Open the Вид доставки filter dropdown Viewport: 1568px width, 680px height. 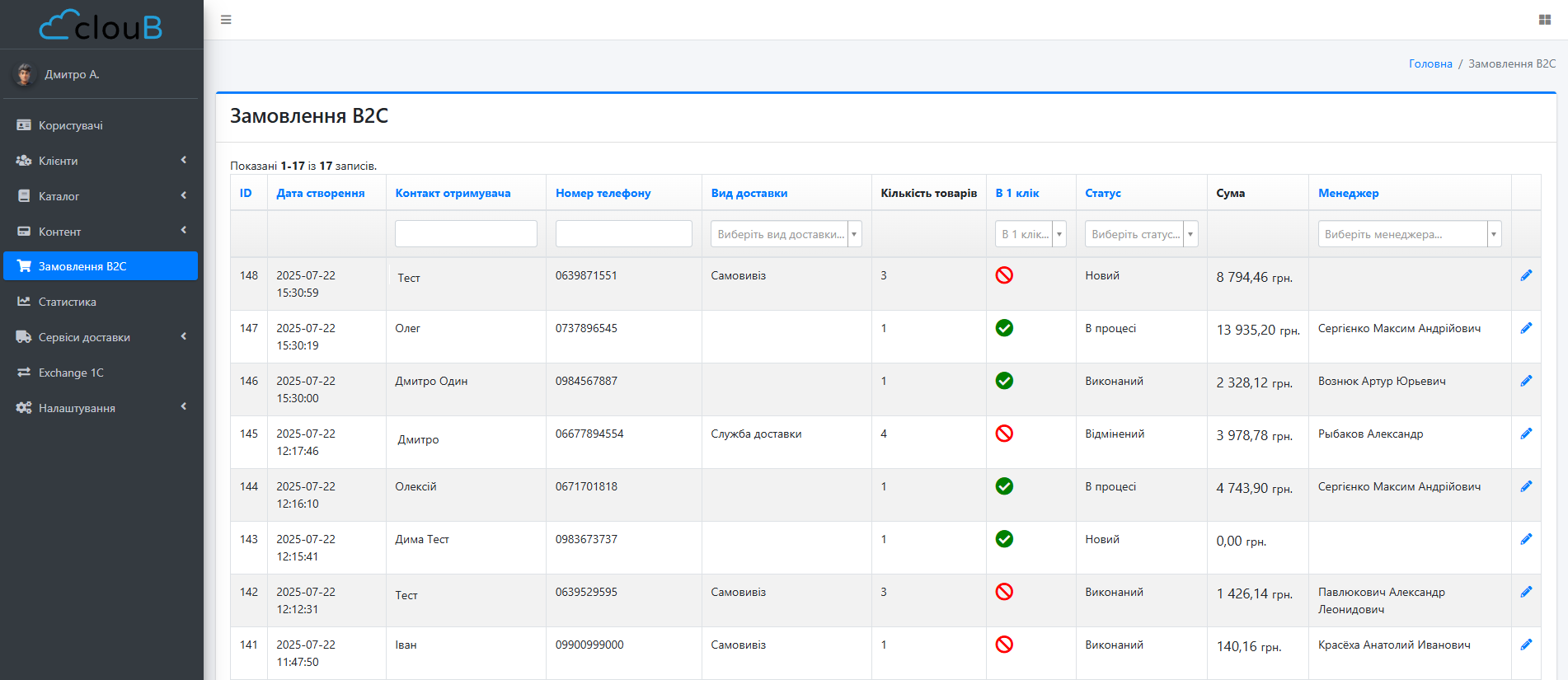[786, 234]
